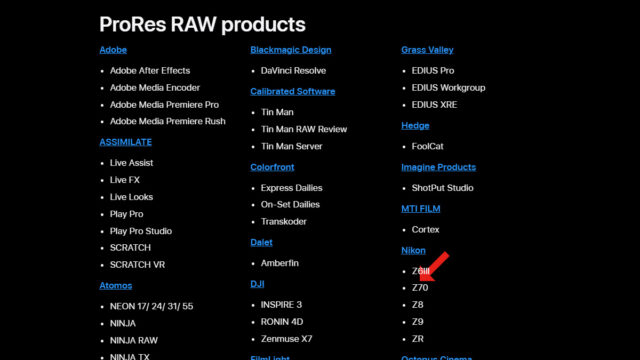Screen dimensions: 640x360
Task: Select the Z70 Nikon item
Action: 420,288
